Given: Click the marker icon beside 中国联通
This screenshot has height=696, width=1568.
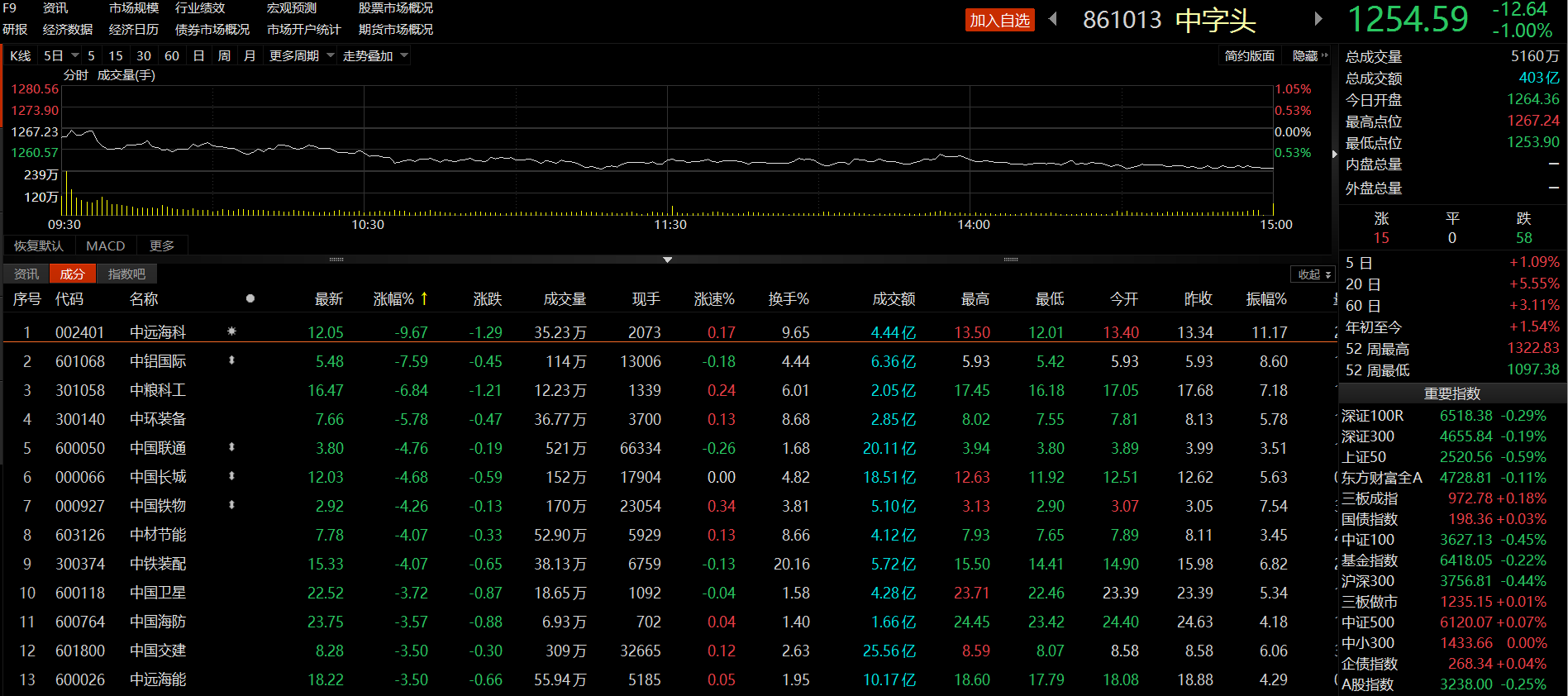Looking at the screenshot, I should point(231,447).
